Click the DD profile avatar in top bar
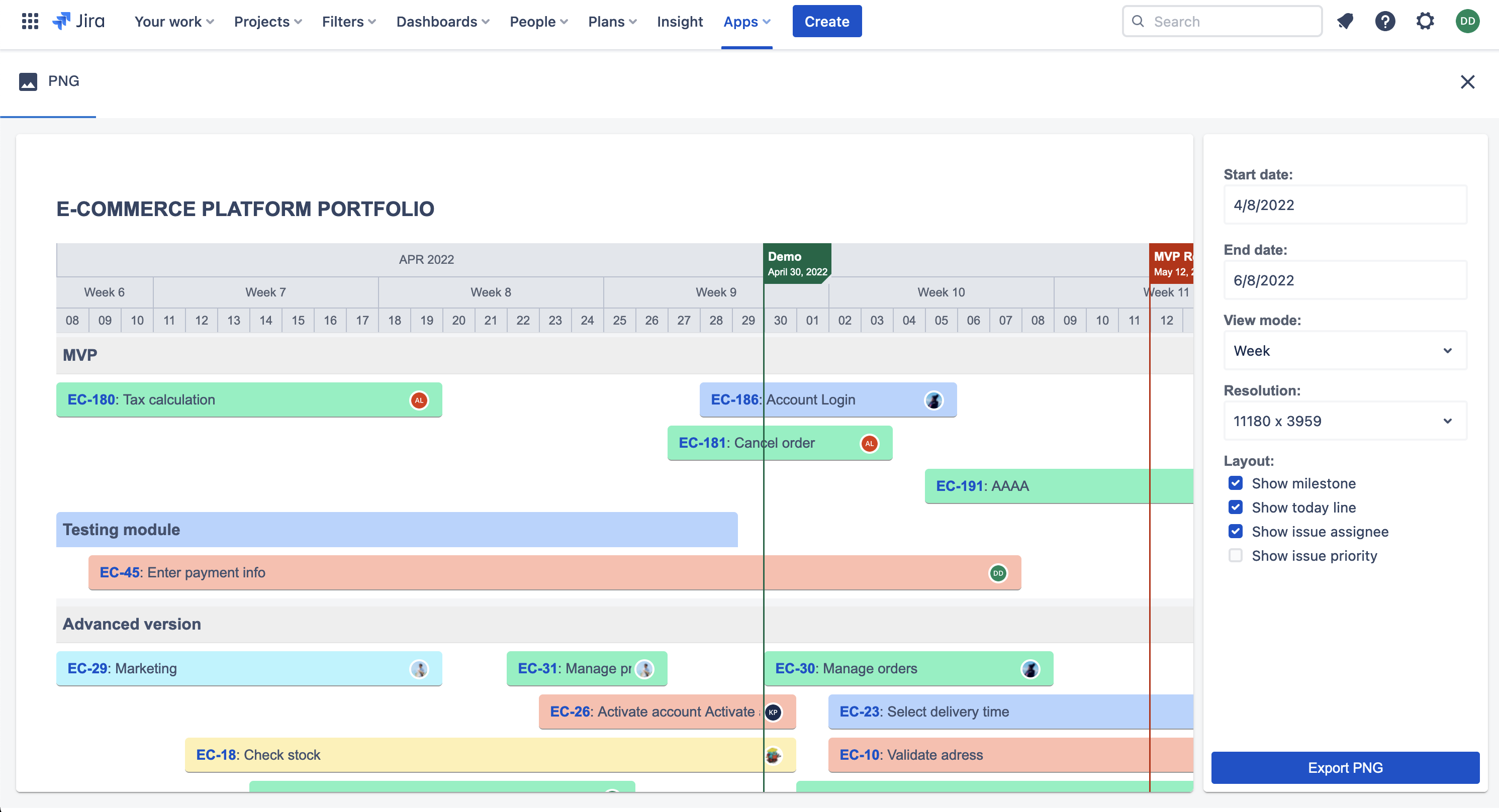1499x812 pixels. [1467, 22]
